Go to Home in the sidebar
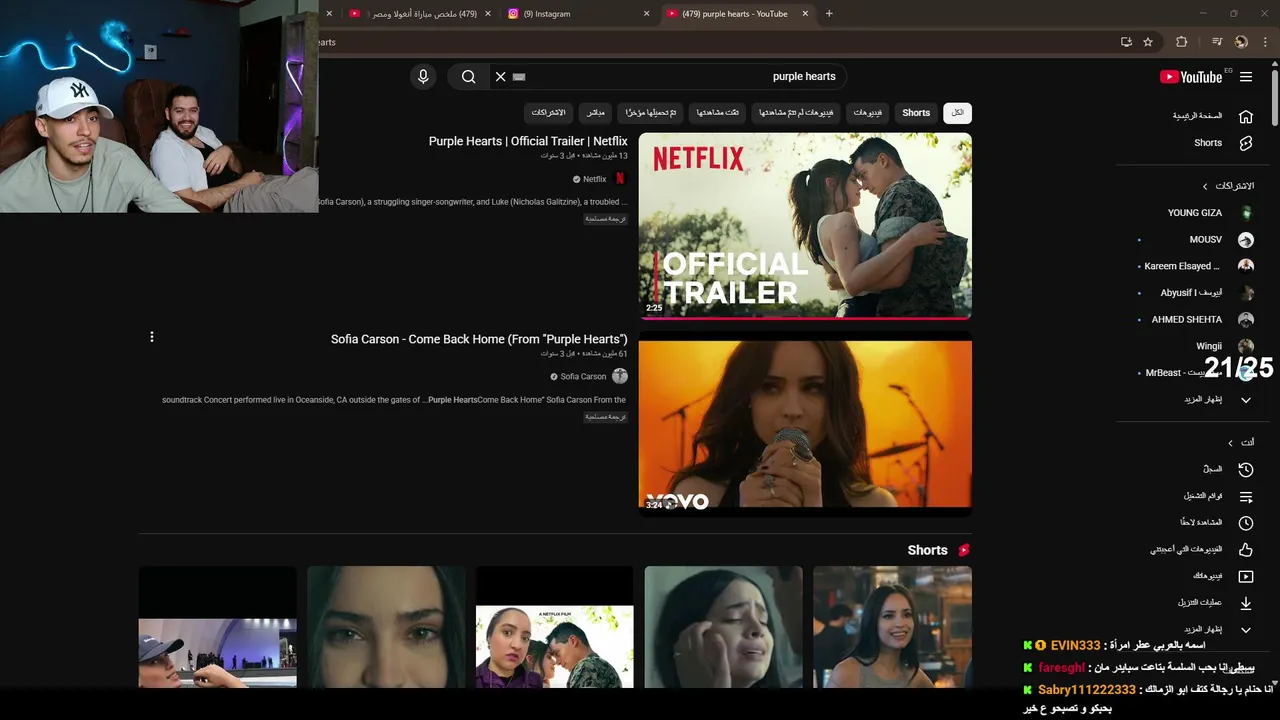Image resolution: width=1280 pixels, height=720 pixels. 1212,116
